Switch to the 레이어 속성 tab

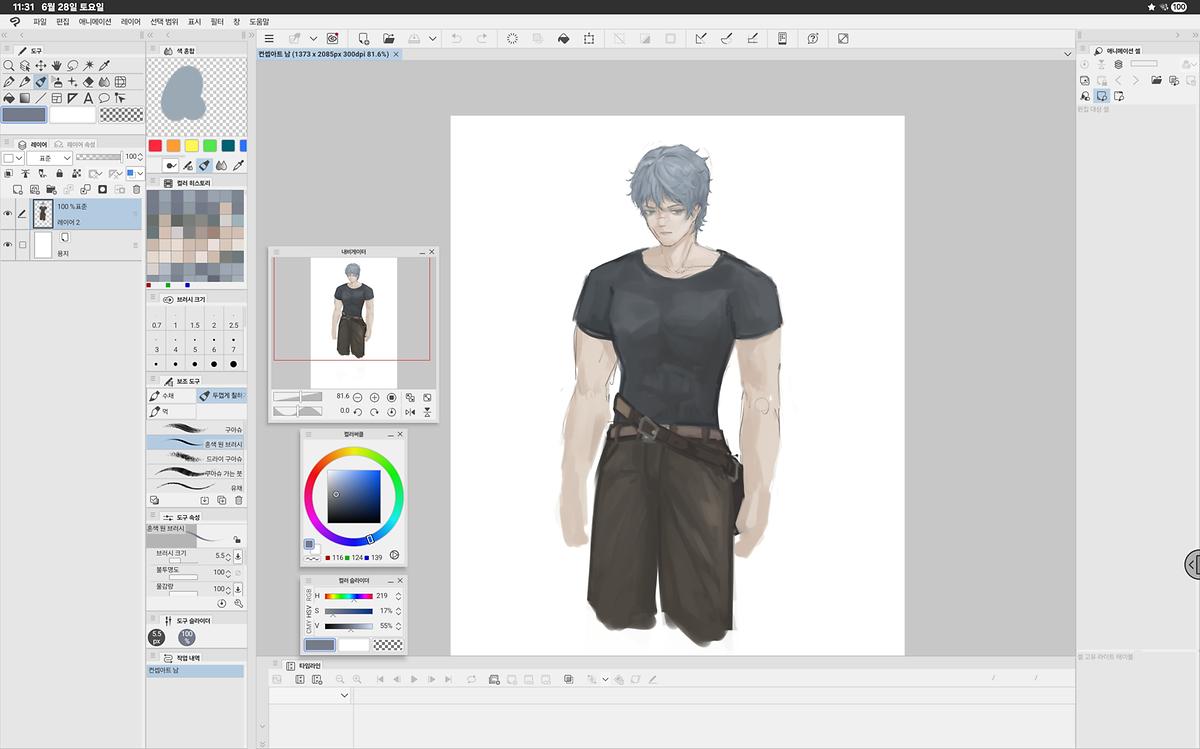coord(76,144)
